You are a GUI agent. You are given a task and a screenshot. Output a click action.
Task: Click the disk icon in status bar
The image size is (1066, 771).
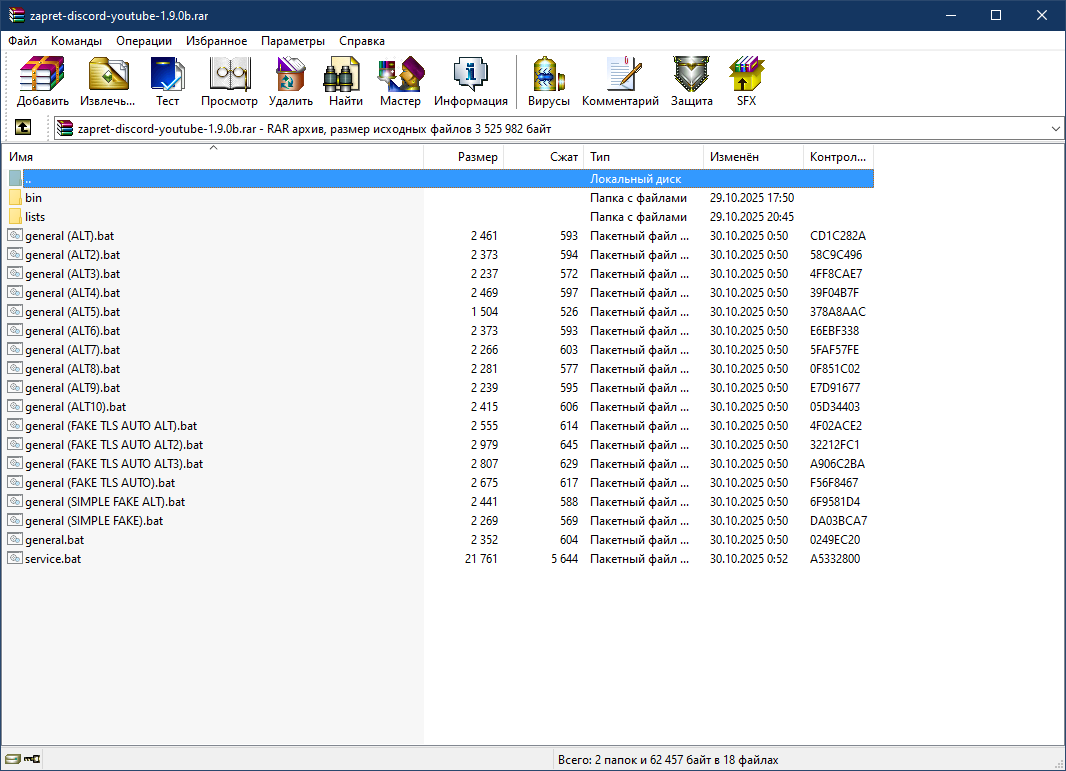tap(12, 759)
